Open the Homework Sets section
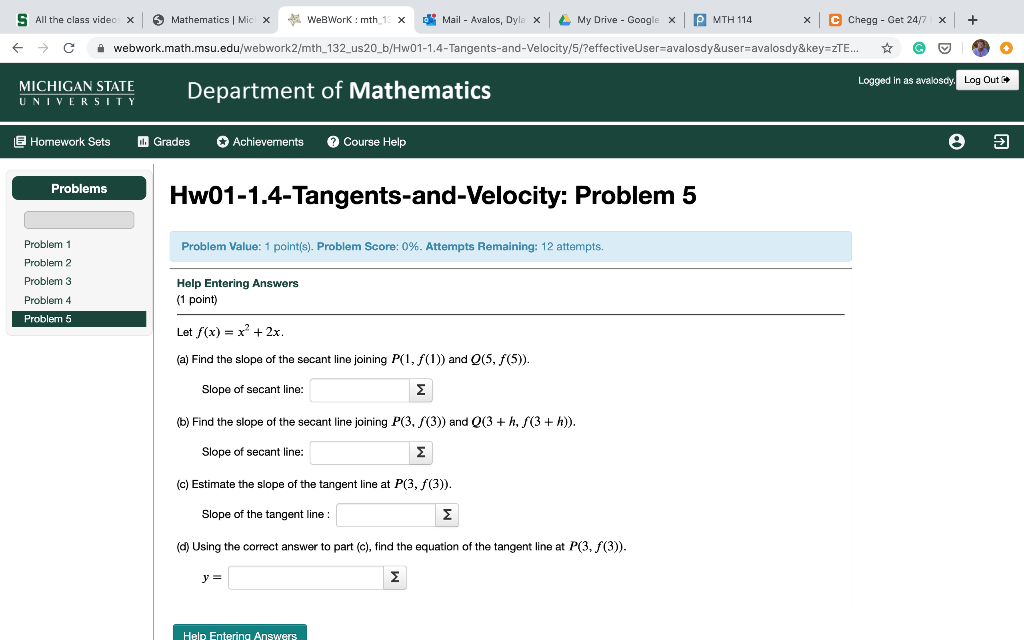 (x=62, y=141)
